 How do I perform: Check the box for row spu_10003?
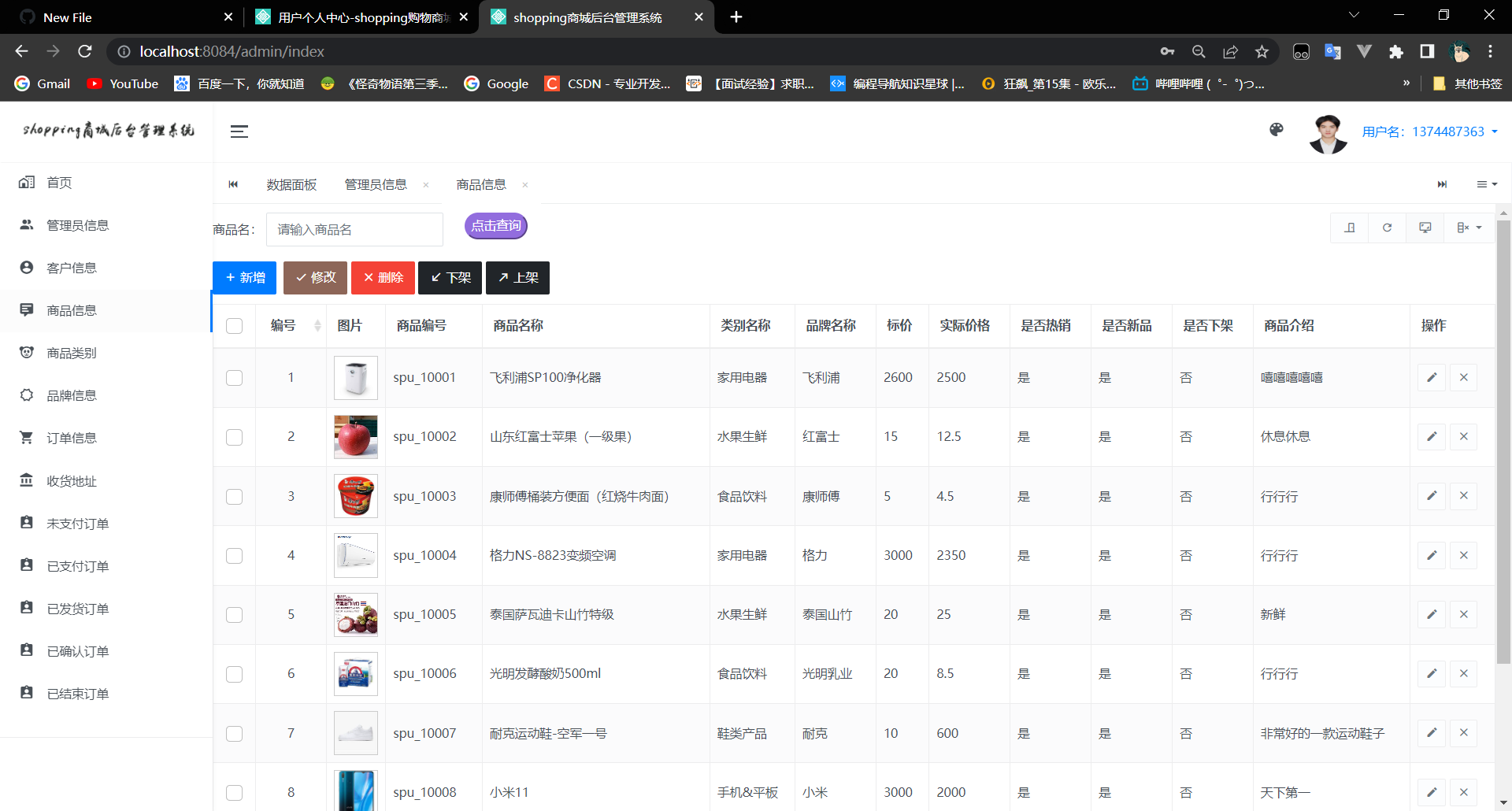click(234, 497)
